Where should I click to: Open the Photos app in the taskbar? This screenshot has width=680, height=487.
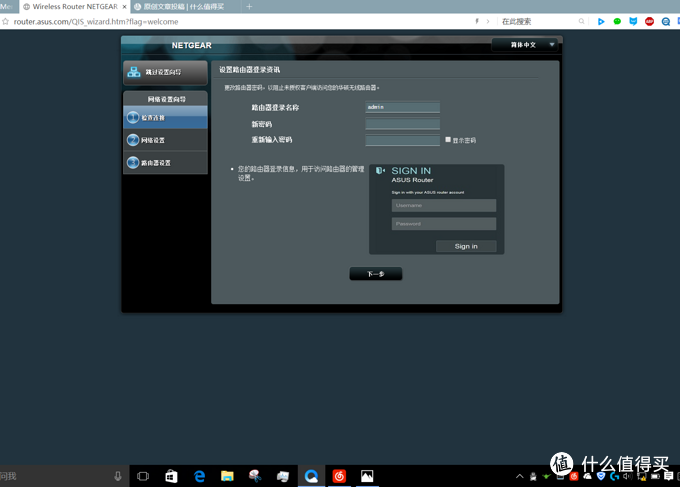(367, 476)
